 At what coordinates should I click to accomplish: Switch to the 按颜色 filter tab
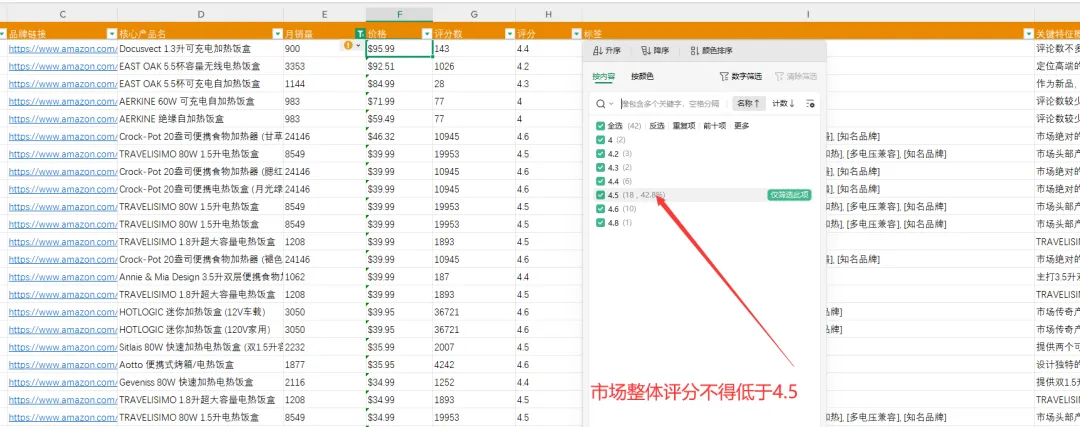pyautogui.click(x=642, y=76)
